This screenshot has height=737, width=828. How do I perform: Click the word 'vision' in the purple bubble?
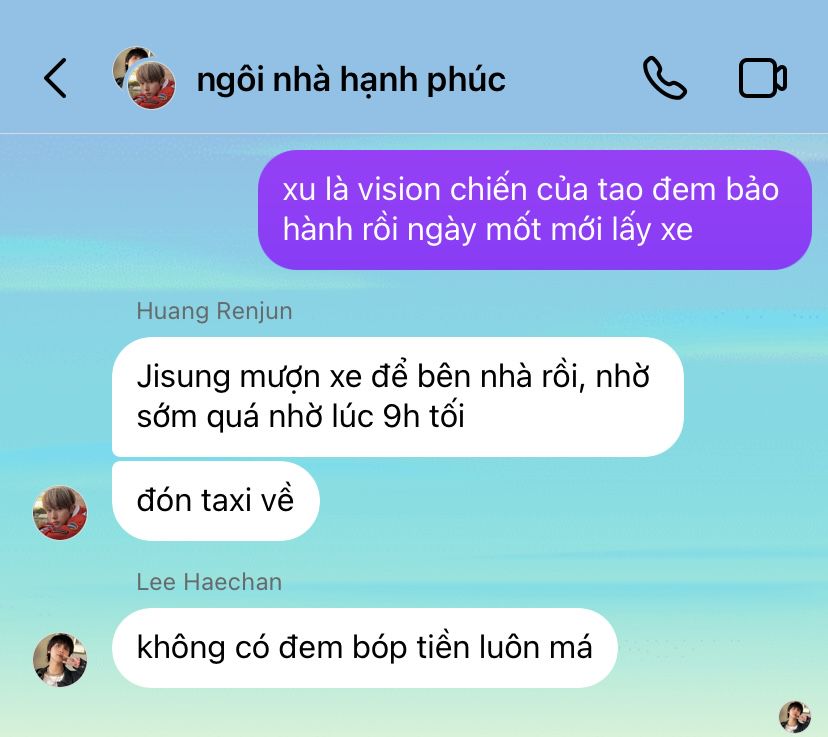click(399, 190)
